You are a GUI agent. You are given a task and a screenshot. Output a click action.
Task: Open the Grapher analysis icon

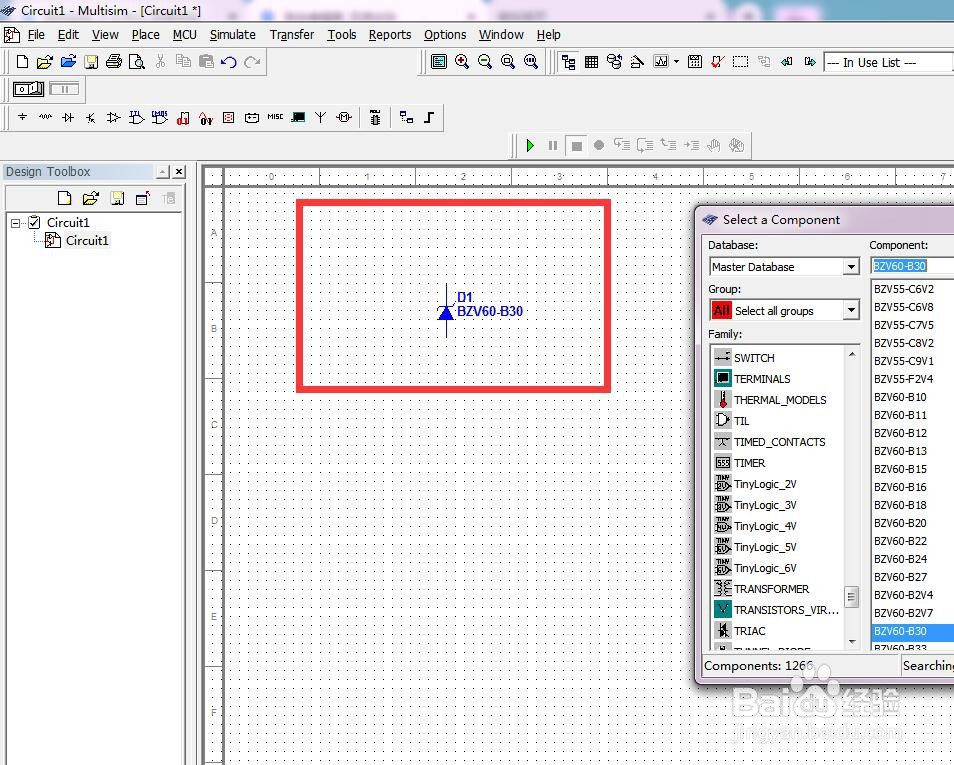click(661, 61)
